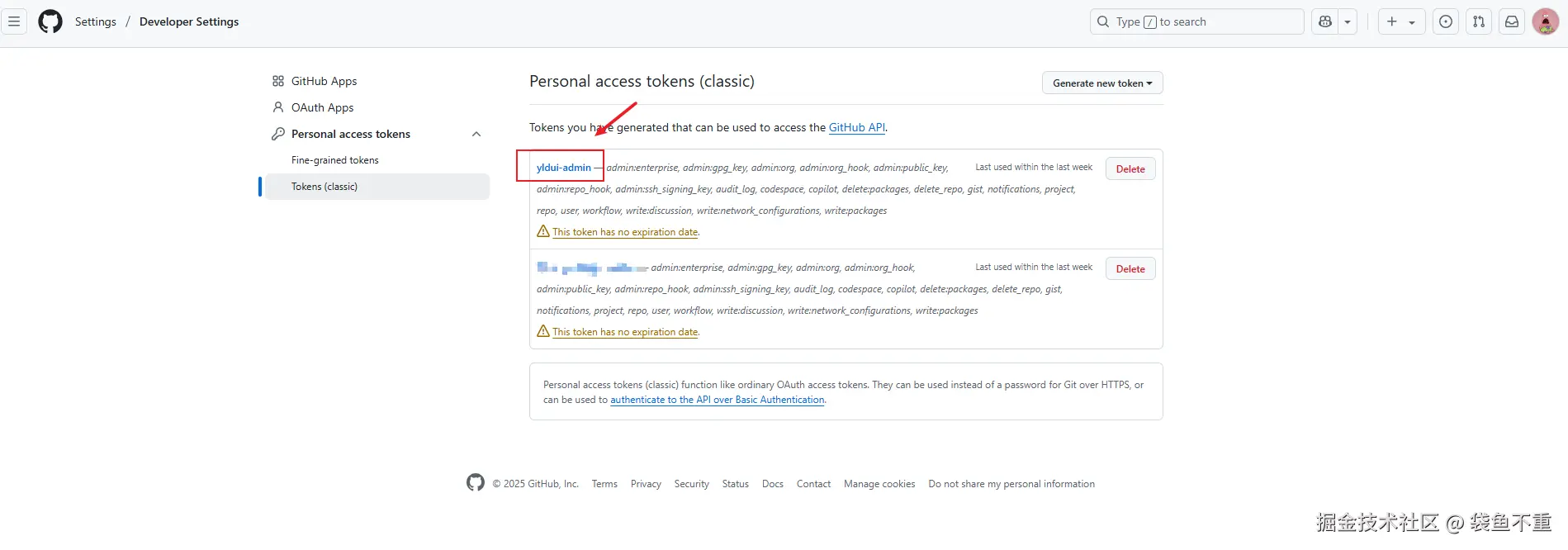Viewport: 1568px width, 550px height.
Task: Select Fine-grained tokens in sidebar
Action: coord(335,160)
